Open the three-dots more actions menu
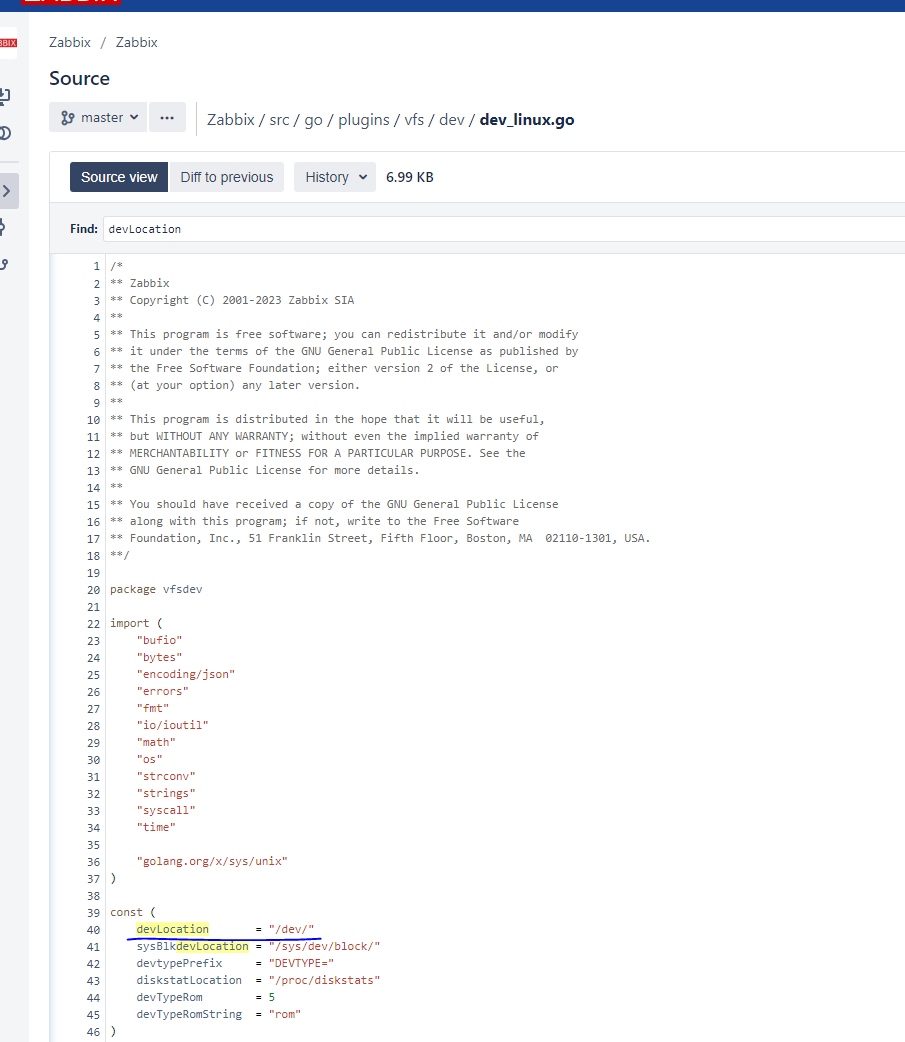 point(167,118)
